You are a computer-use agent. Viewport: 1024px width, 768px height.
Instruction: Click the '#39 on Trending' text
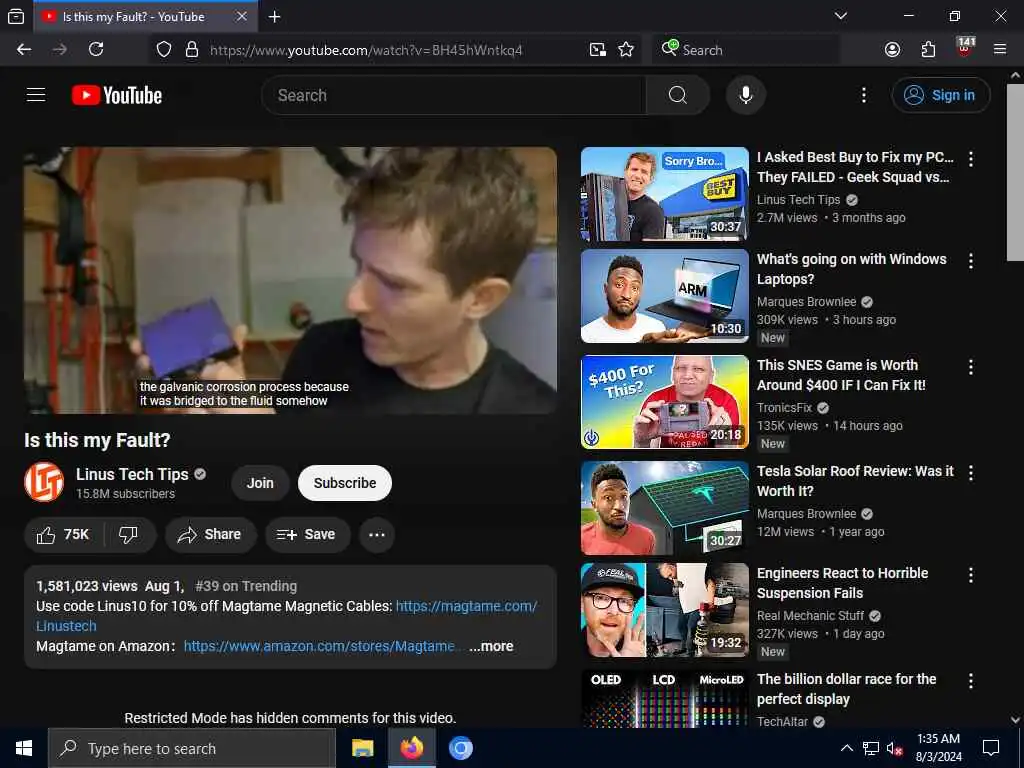[246, 586]
